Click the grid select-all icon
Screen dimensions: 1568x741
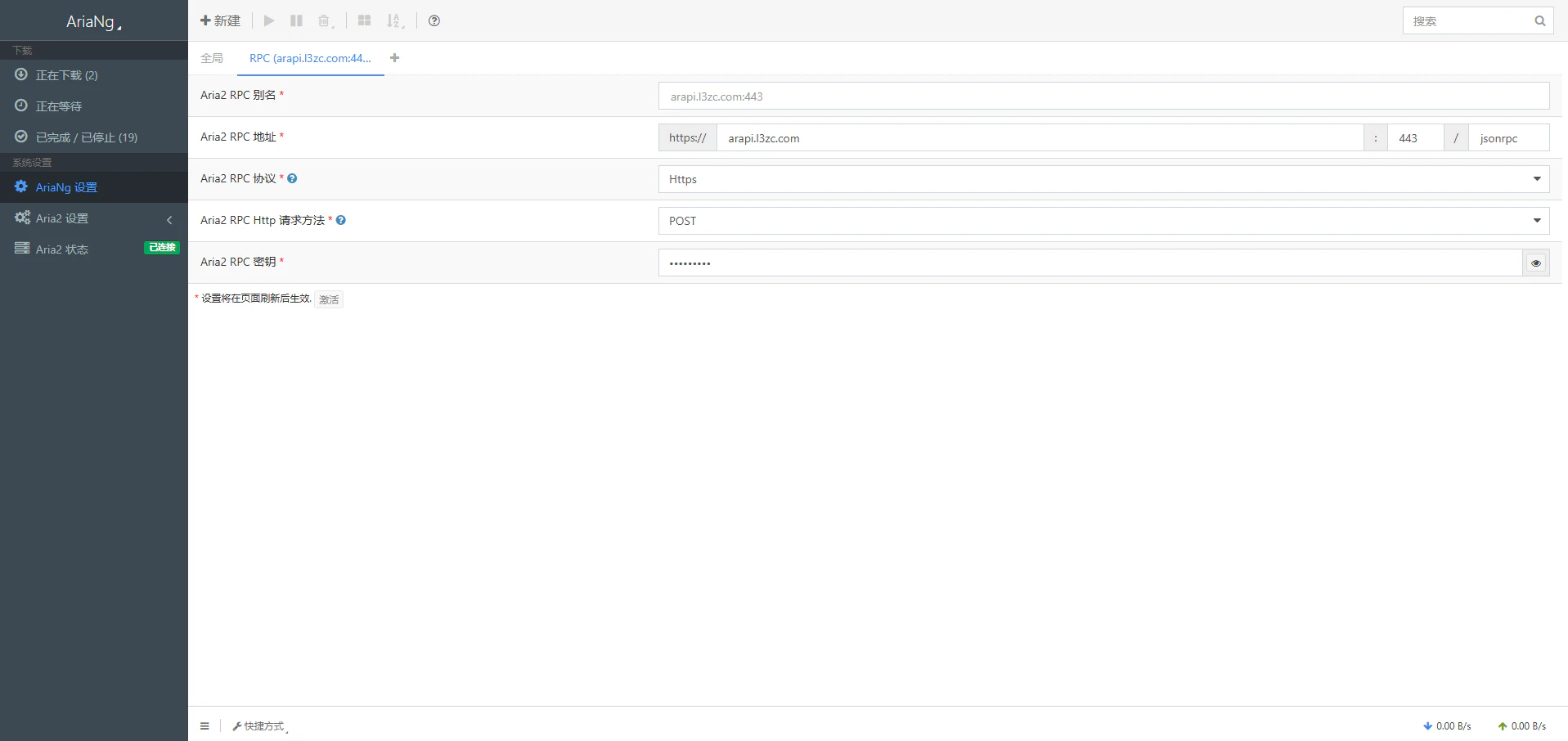click(x=364, y=20)
